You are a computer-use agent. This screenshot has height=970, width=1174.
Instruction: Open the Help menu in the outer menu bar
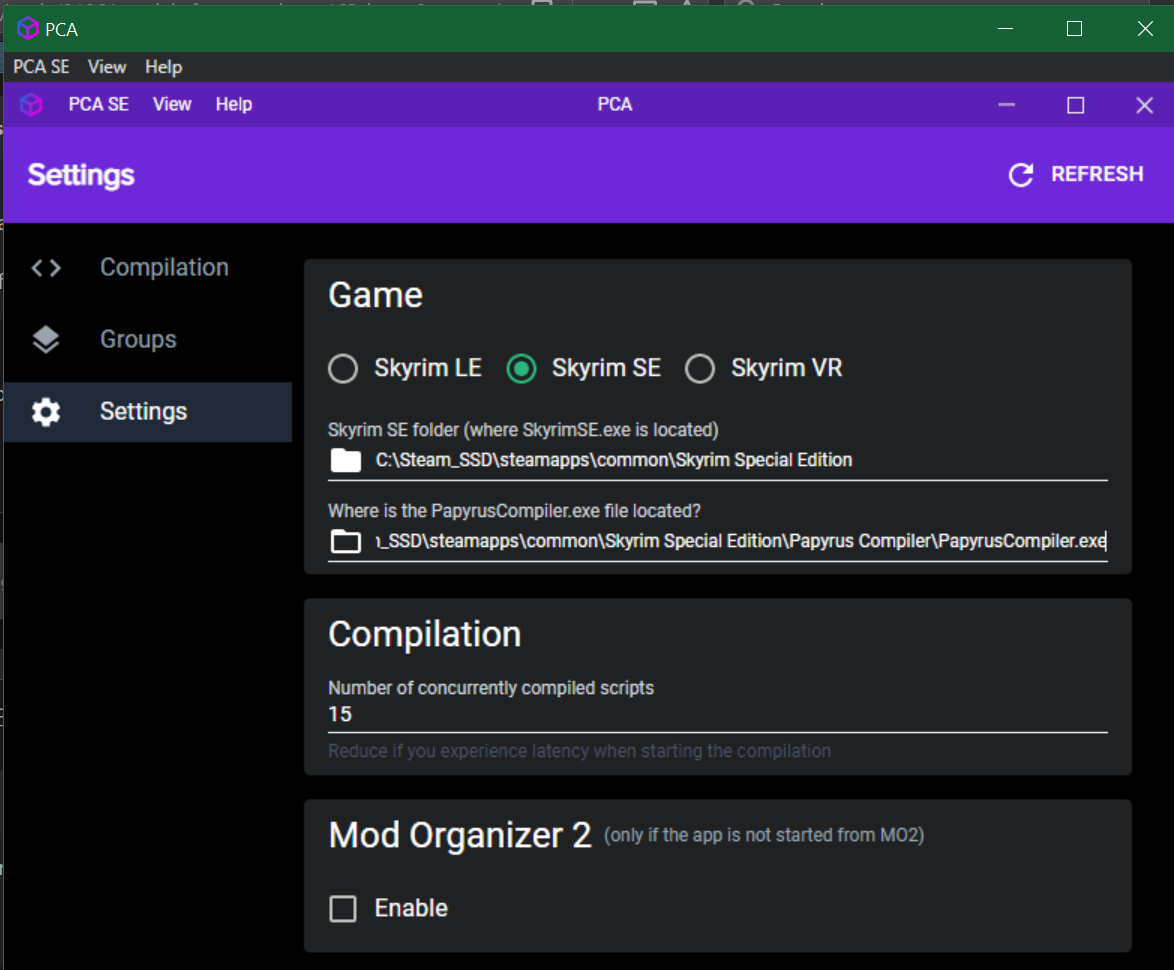(163, 67)
